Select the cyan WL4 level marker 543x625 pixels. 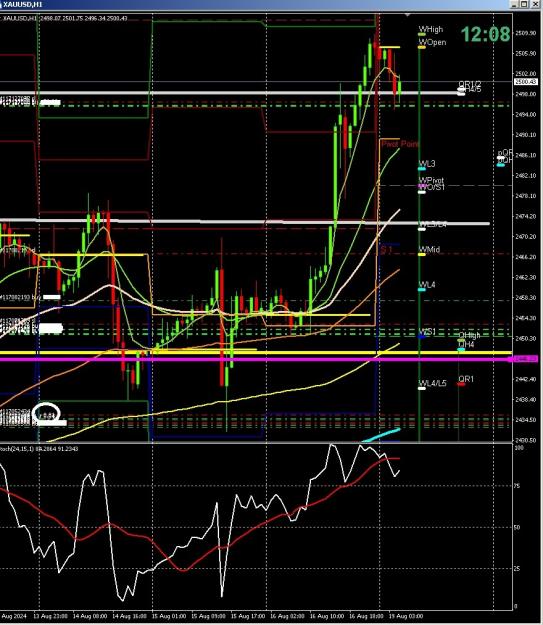(x=422, y=290)
